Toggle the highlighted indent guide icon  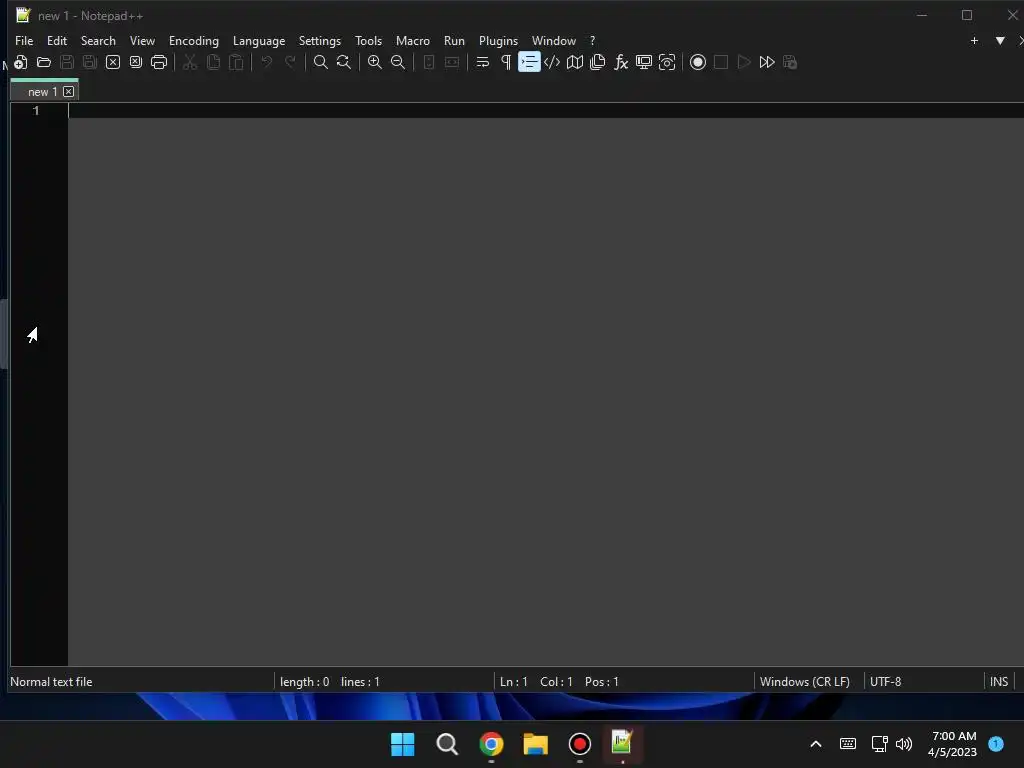click(529, 62)
